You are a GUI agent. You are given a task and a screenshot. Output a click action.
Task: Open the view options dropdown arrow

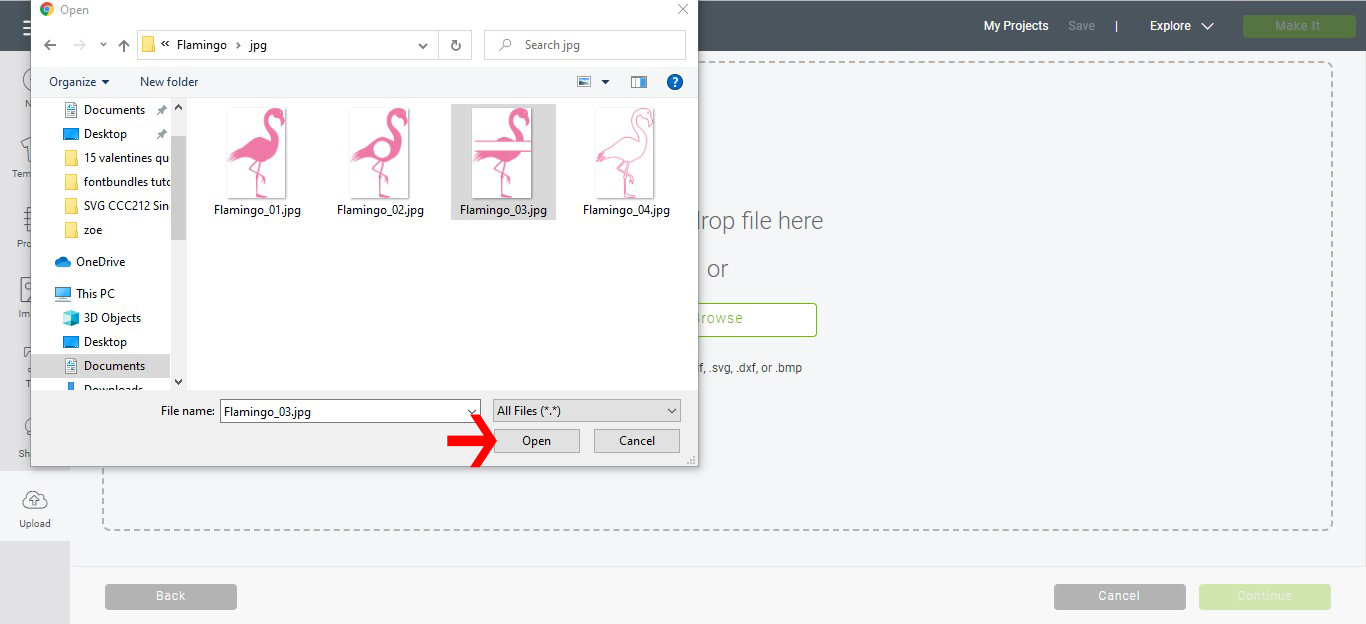click(x=605, y=82)
